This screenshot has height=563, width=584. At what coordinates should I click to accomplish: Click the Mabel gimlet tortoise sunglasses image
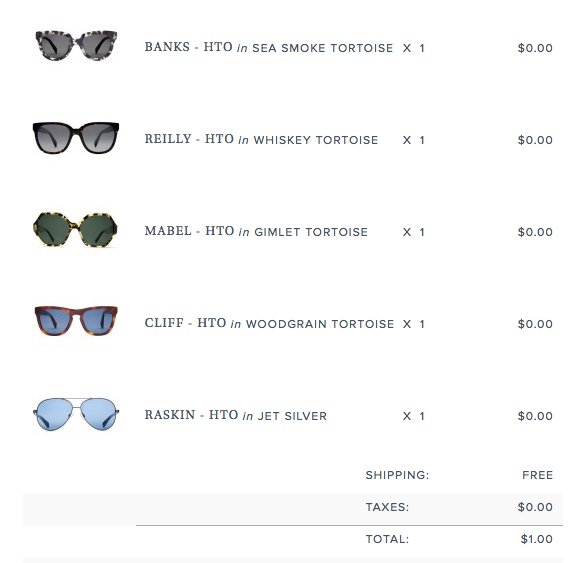[75, 229]
